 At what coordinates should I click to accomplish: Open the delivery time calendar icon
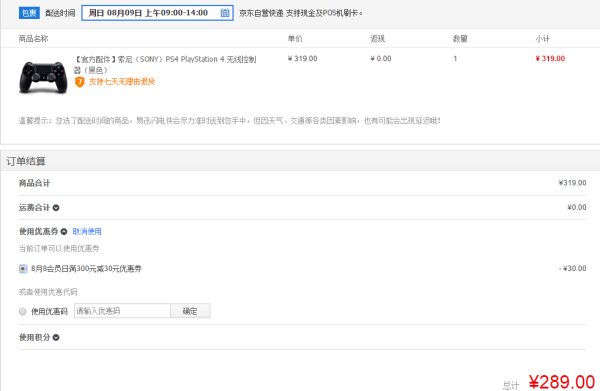225,13
